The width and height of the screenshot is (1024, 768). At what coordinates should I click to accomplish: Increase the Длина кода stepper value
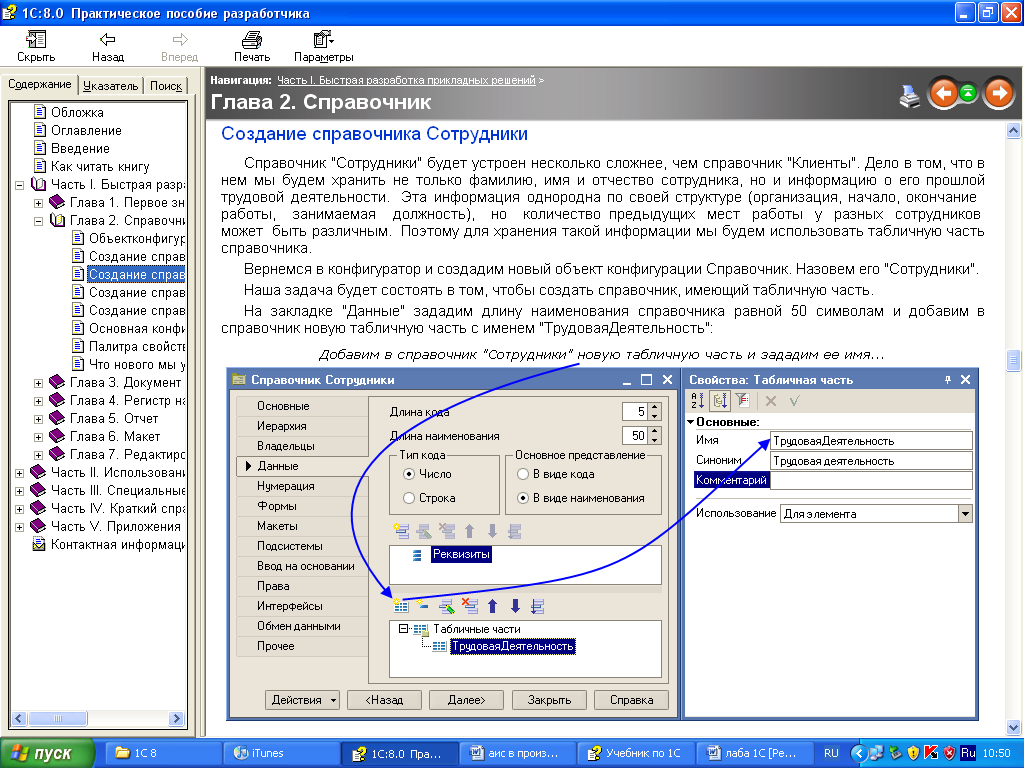click(x=655, y=408)
